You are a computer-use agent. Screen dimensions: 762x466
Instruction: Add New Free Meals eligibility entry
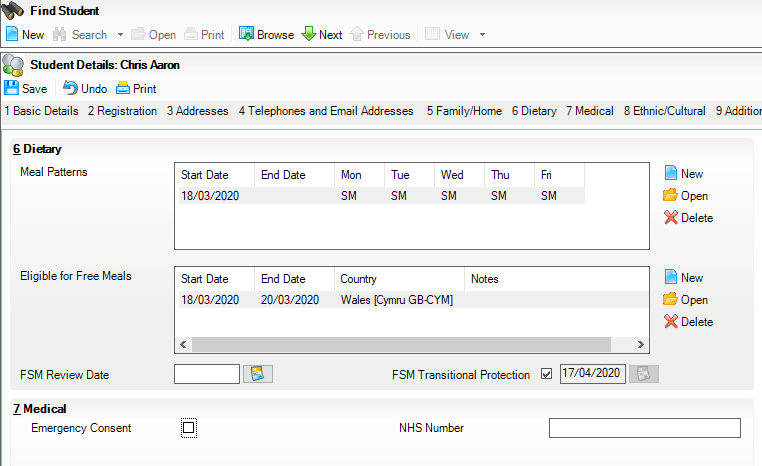click(684, 278)
